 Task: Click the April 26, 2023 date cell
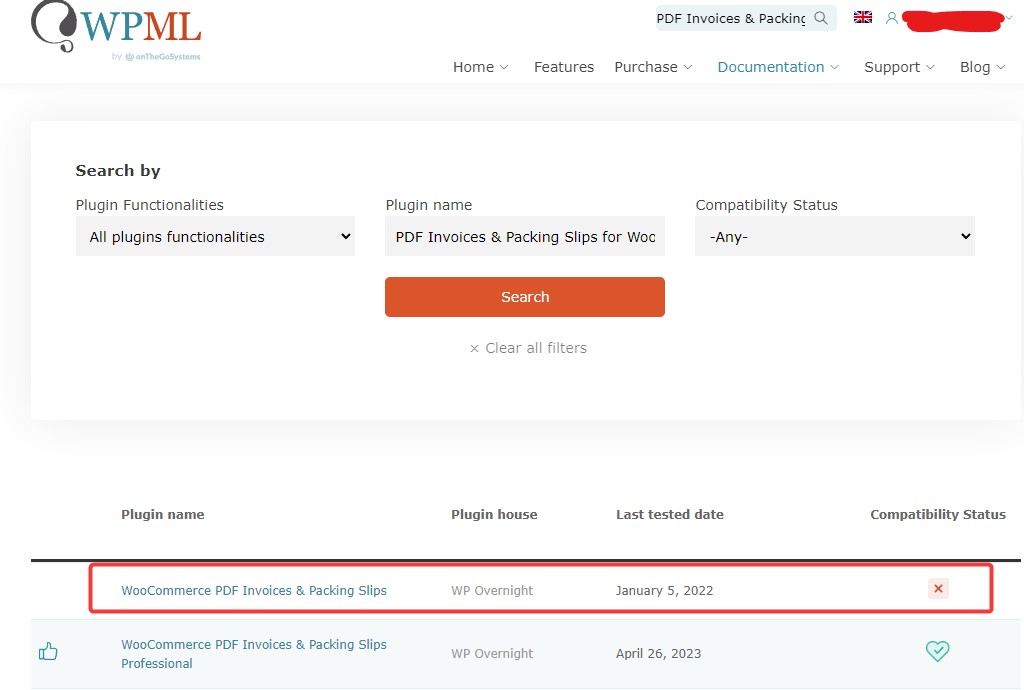(658, 653)
